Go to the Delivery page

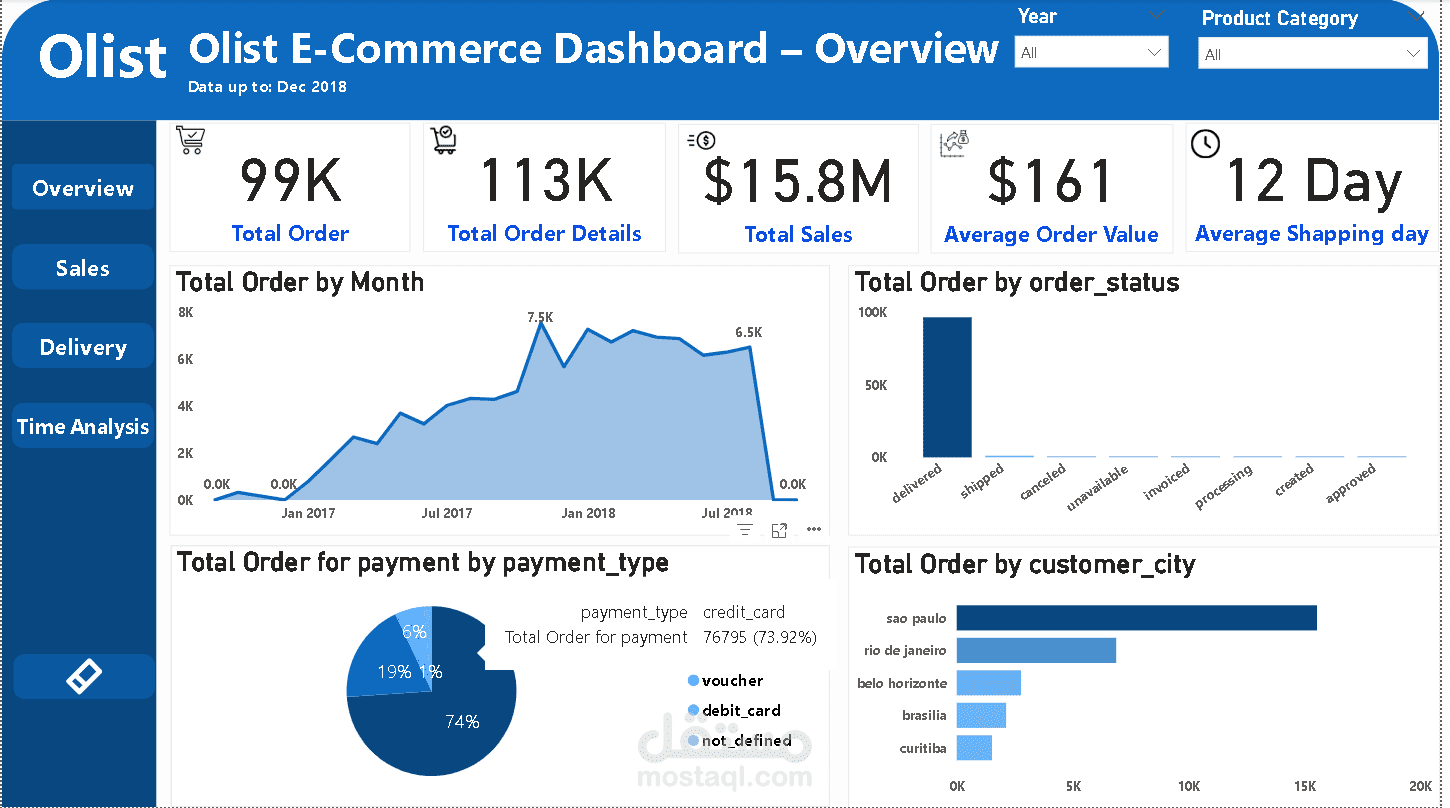83,347
